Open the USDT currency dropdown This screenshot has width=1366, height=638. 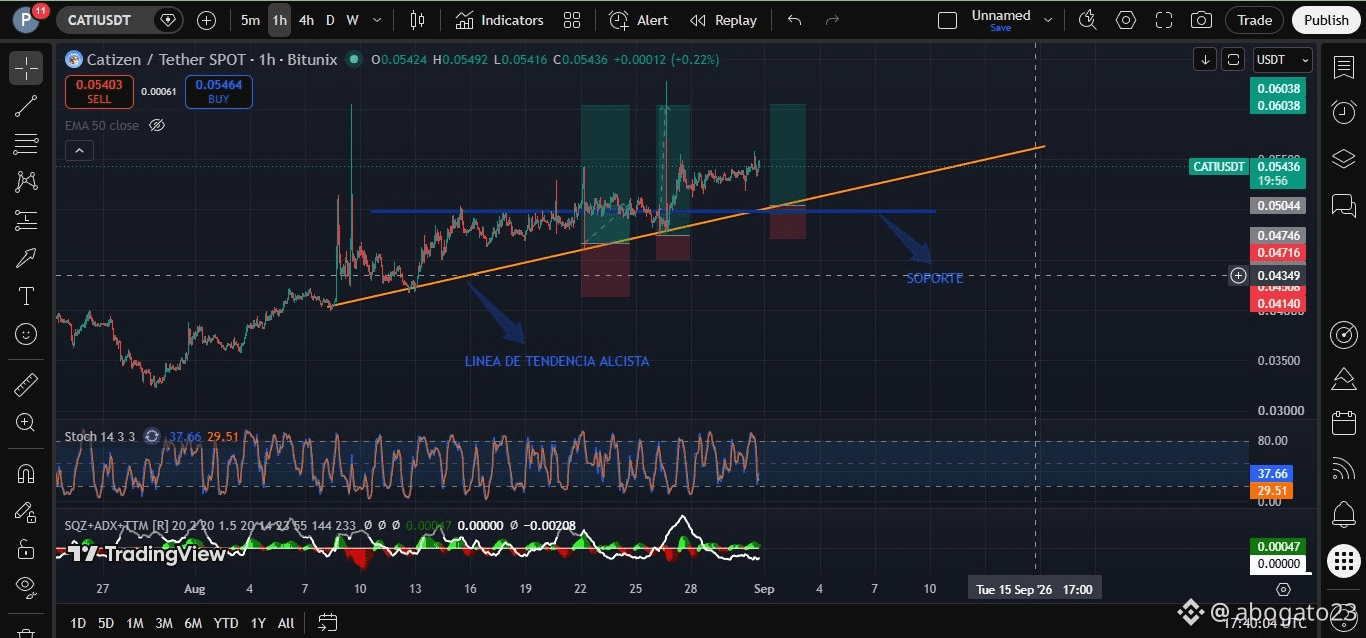(x=1282, y=60)
